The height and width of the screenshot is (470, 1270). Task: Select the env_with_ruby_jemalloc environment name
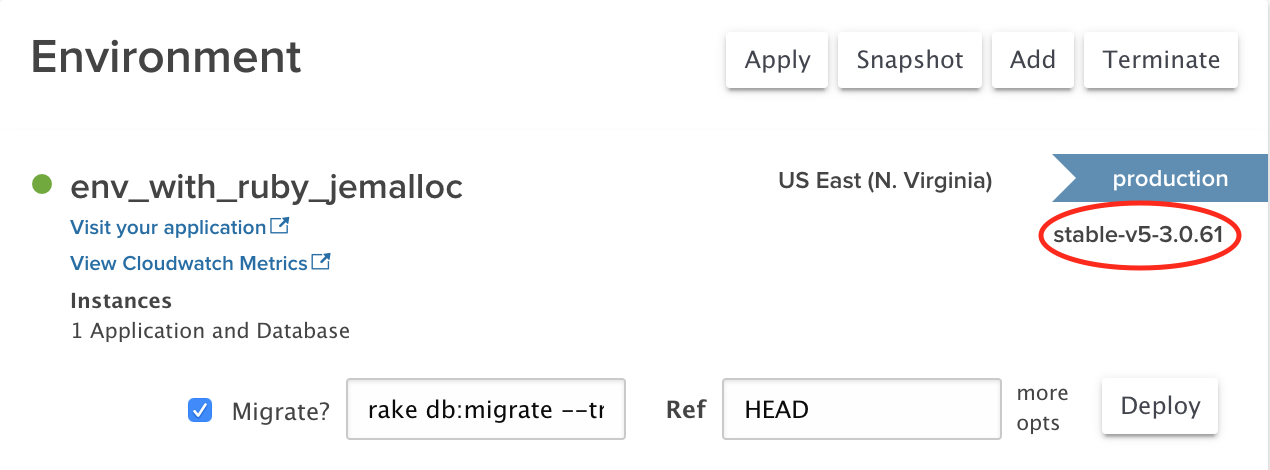(x=266, y=186)
